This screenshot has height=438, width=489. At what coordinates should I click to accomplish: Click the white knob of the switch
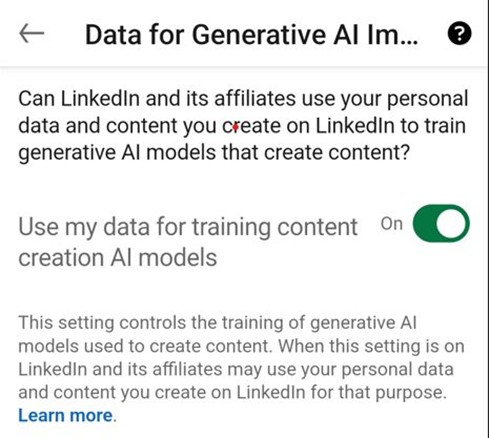[452, 224]
